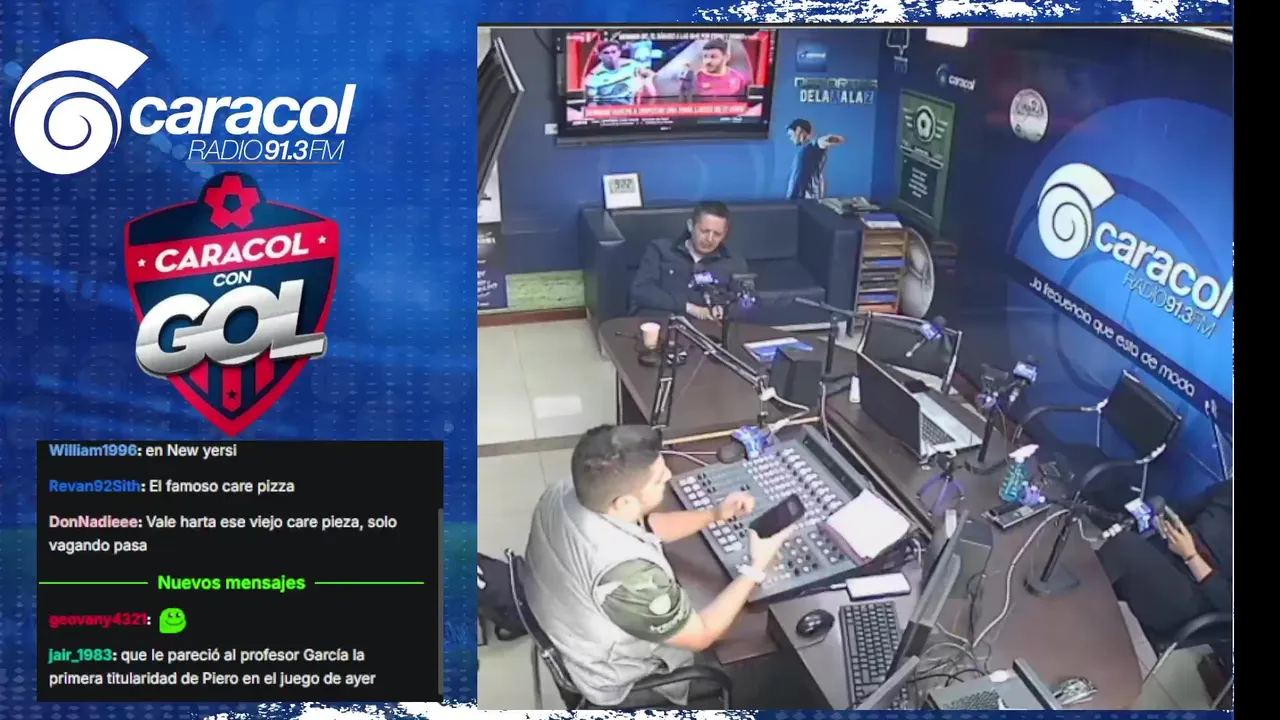
Task: Click the wall TV in the studio video
Action: (667, 84)
